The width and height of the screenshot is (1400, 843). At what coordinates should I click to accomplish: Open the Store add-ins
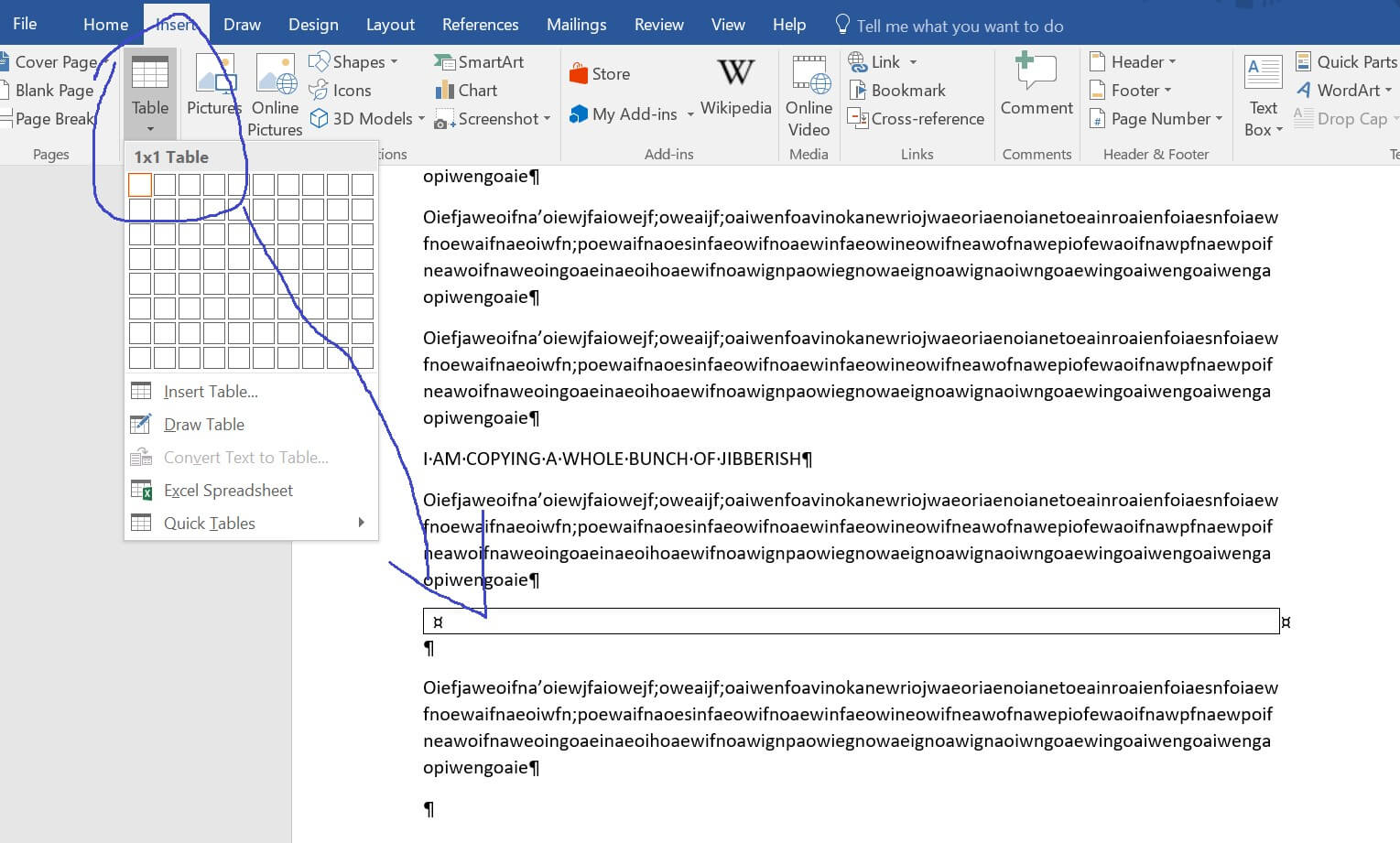(600, 72)
